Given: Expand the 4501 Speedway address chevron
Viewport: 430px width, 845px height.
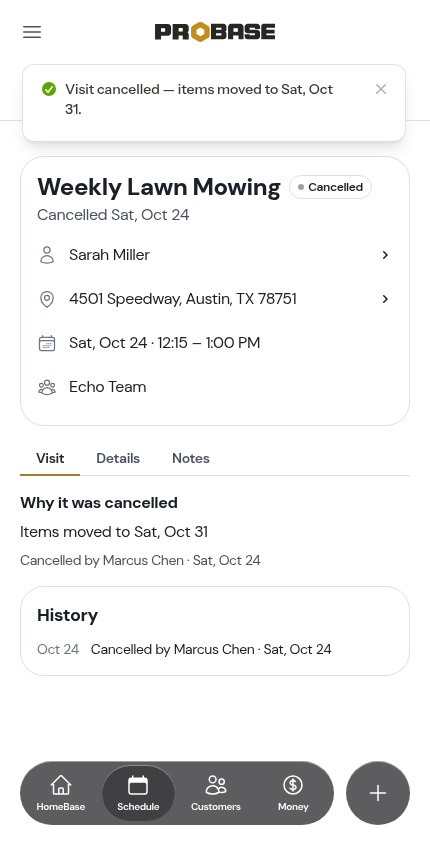Looking at the screenshot, I should point(385,299).
